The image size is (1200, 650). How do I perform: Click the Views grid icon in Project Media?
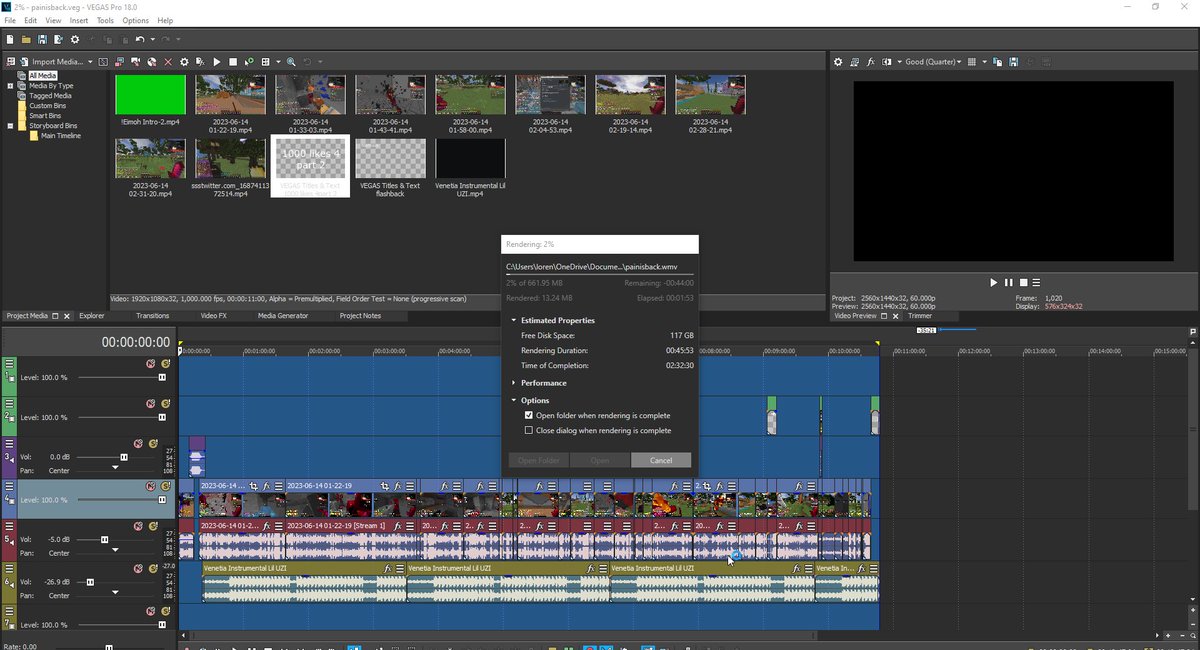265,62
